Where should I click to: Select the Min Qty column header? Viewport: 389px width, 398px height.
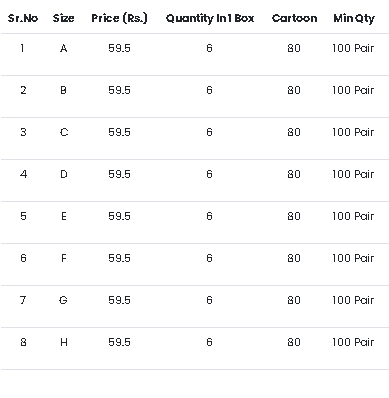coord(354,18)
